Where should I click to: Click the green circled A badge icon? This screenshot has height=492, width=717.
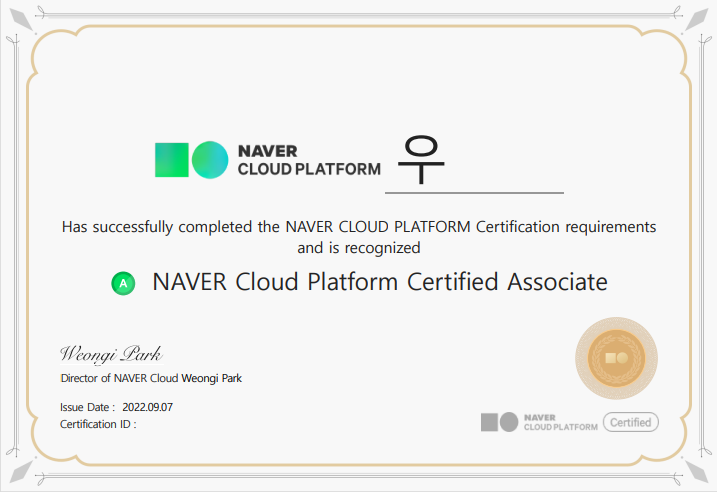coord(123,283)
